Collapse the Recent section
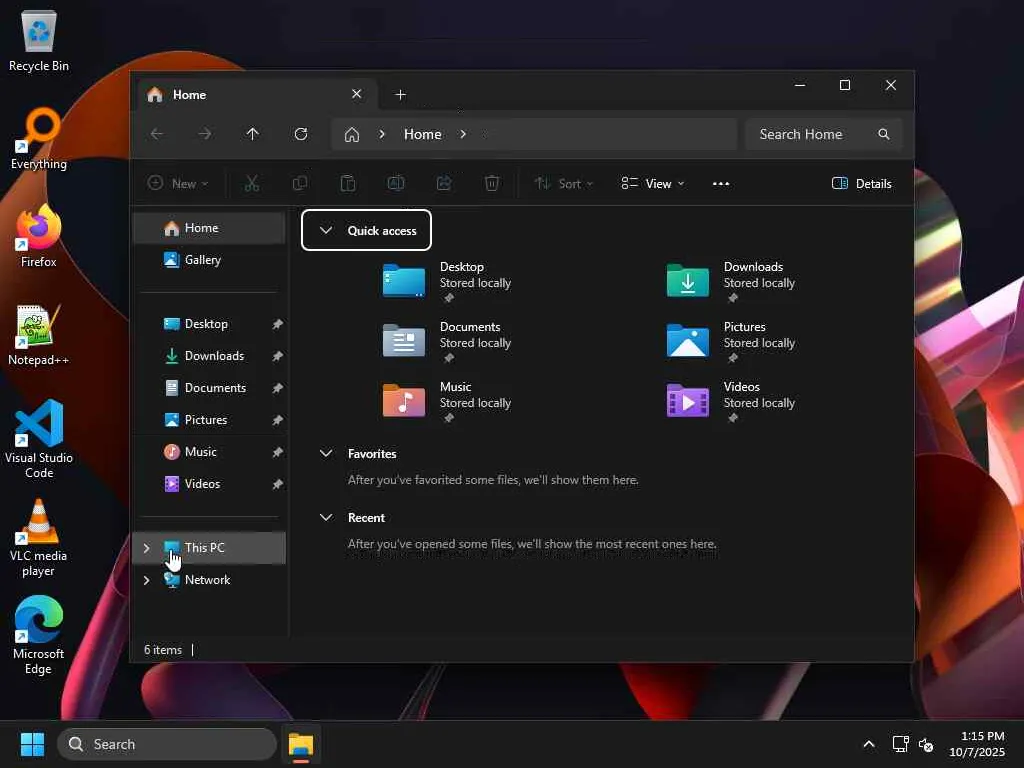 click(x=326, y=517)
